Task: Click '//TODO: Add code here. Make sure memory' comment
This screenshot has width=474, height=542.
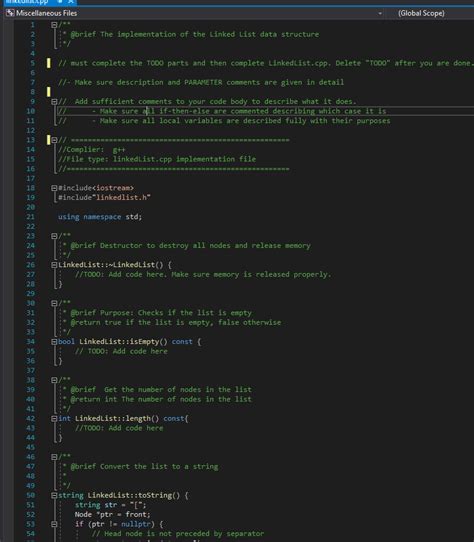Action: click(203, 274)
